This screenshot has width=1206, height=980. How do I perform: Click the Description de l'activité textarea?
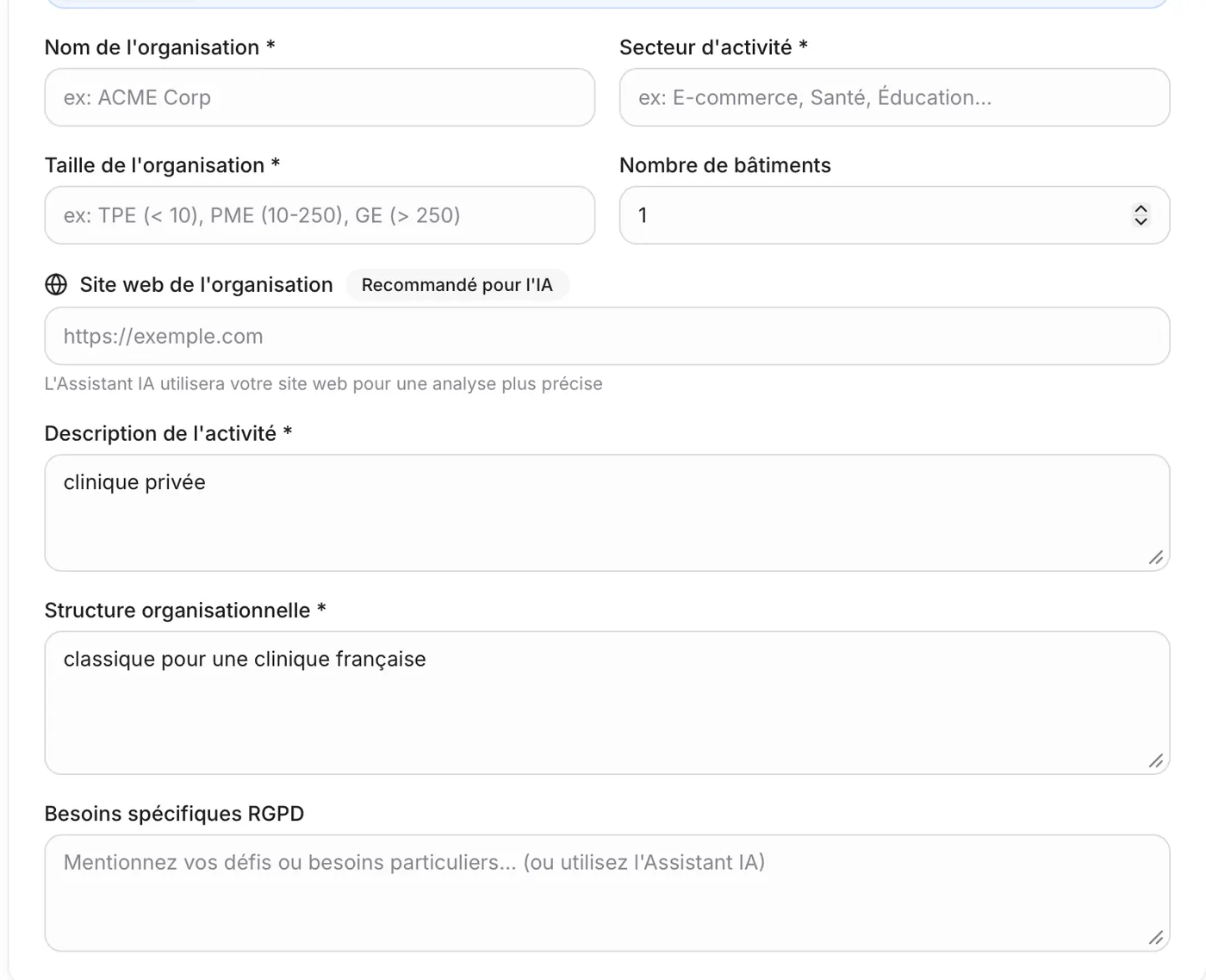tap(607, 513)
